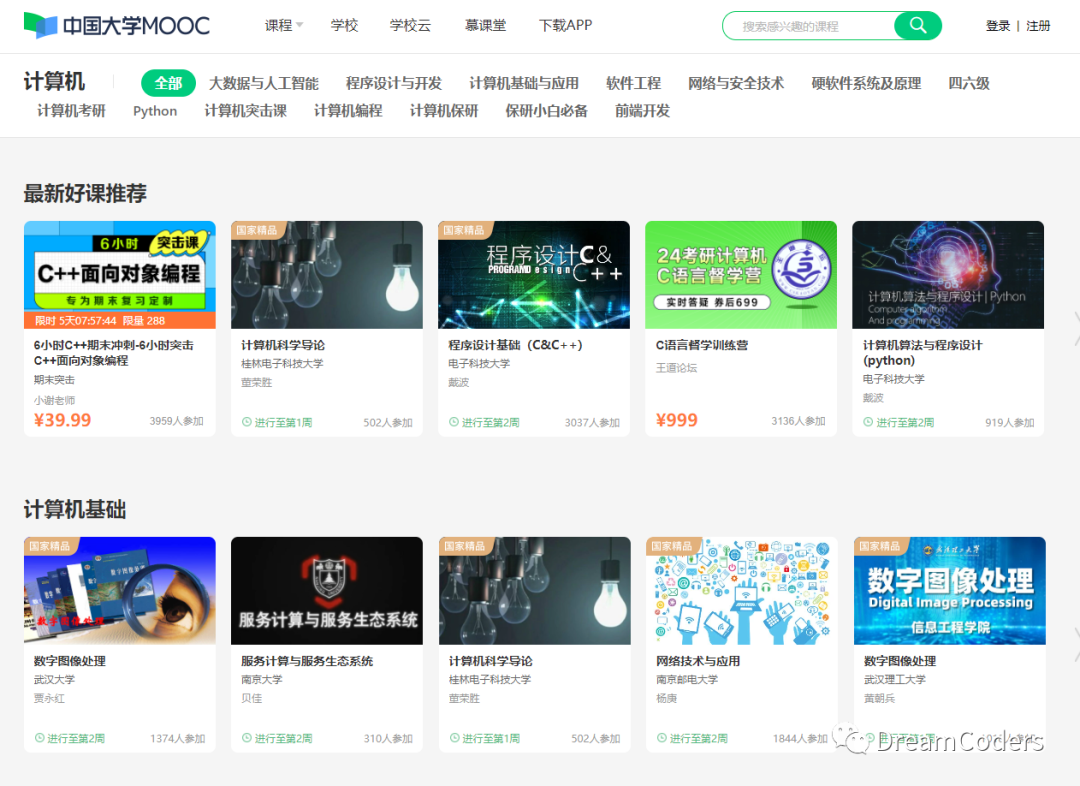Click next arrow of 最新好课推荐 carousel
This screenshot has height=786, width=1080.
(x=1076, y=329)
